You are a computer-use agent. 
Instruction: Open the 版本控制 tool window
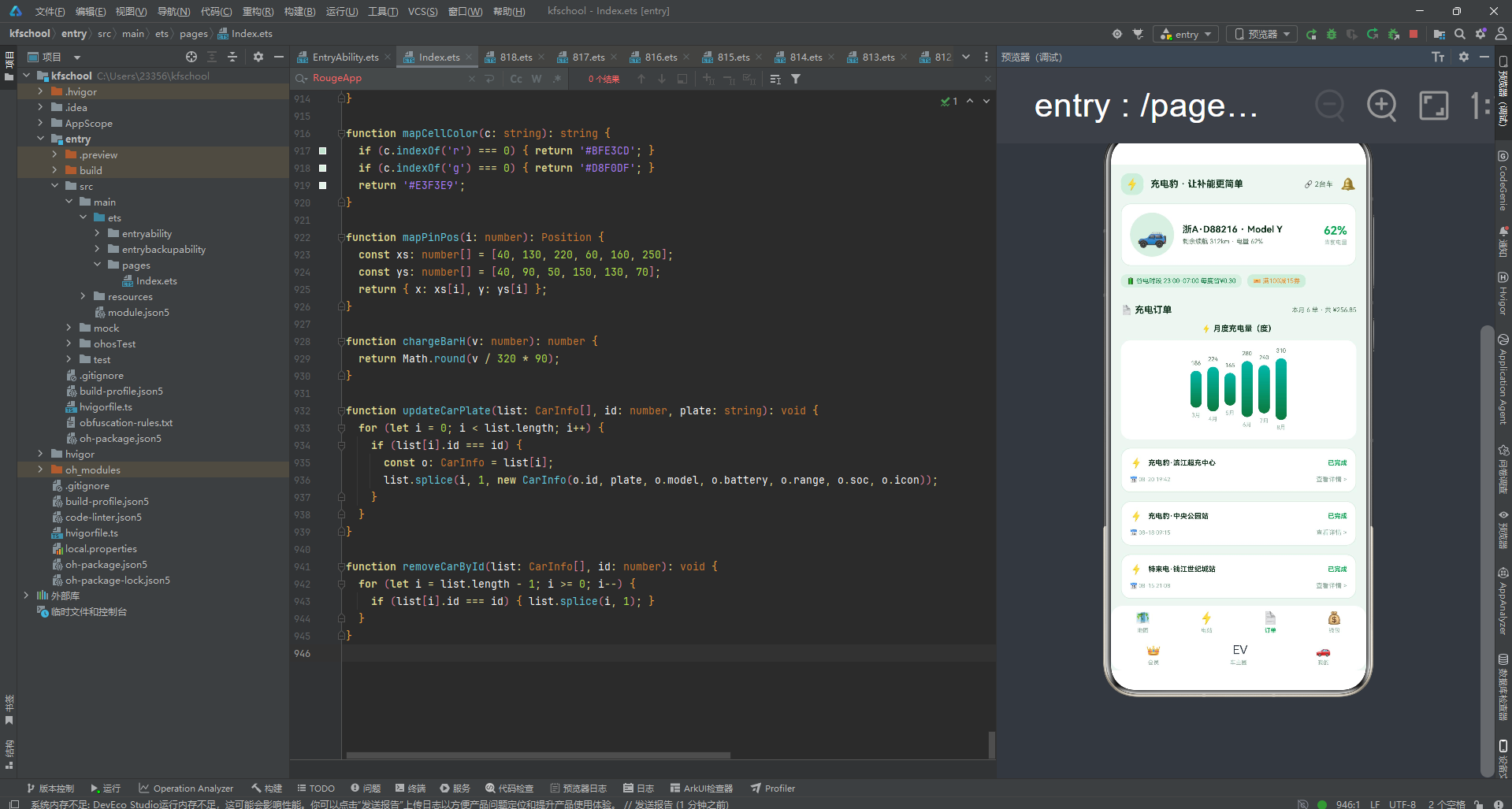tap(50, 788)
